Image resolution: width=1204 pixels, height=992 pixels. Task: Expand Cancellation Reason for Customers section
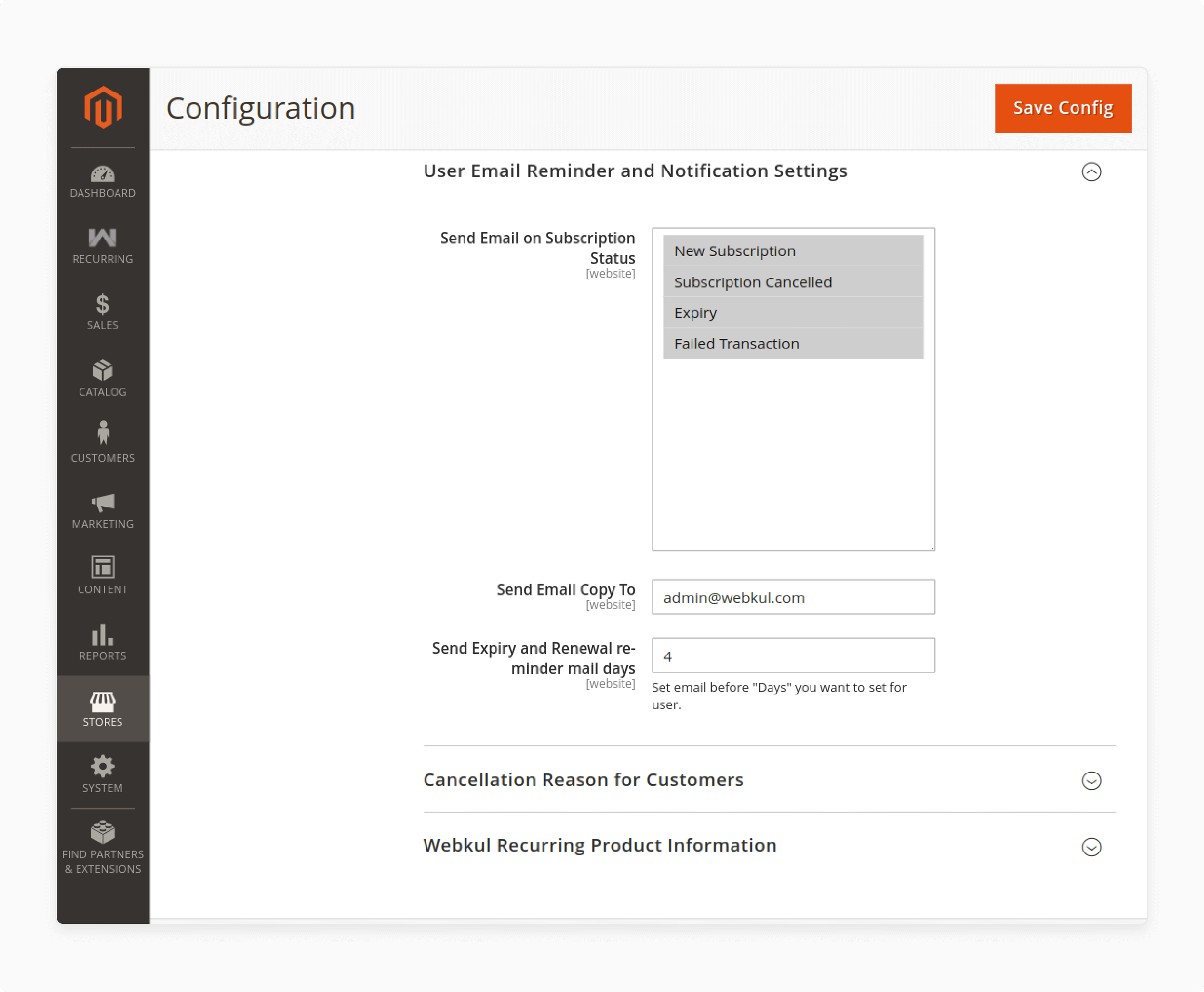(1091, 780)
